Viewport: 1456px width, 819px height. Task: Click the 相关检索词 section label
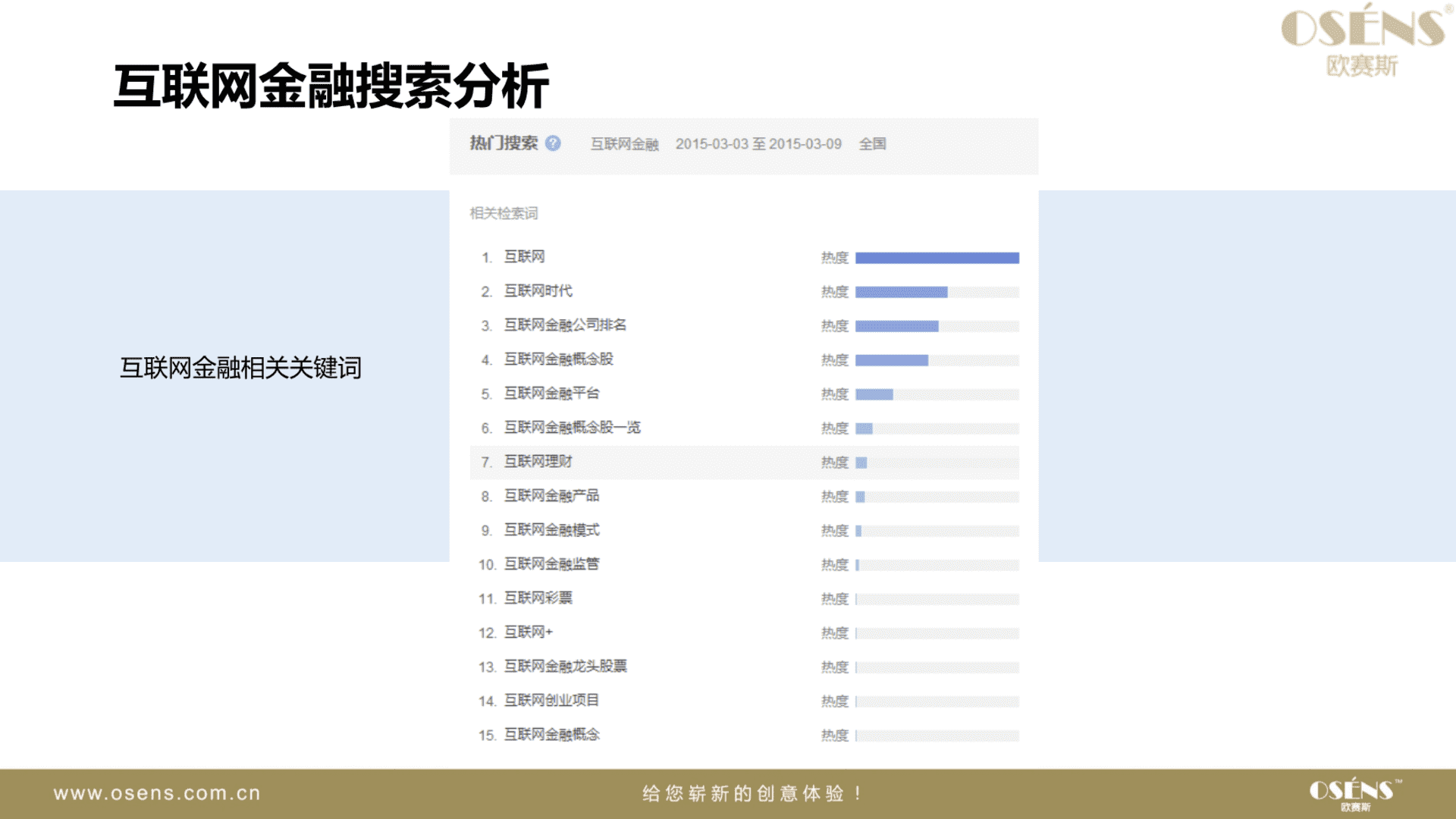point(504,213)
